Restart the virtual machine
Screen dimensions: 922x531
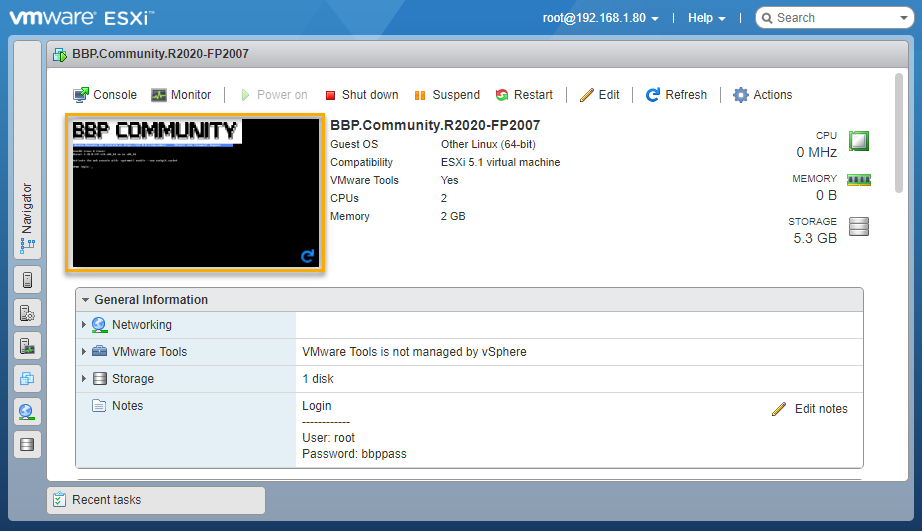pos(524,95)
